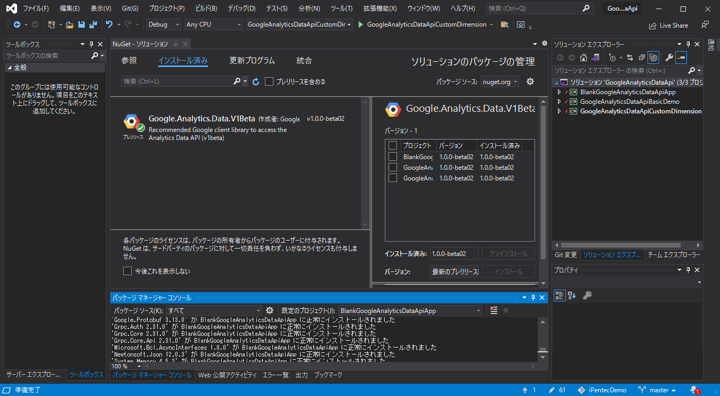Click Pending Changes Filter clock icon
This screenshot has width=720, height=396.
(x=612, y=57)
